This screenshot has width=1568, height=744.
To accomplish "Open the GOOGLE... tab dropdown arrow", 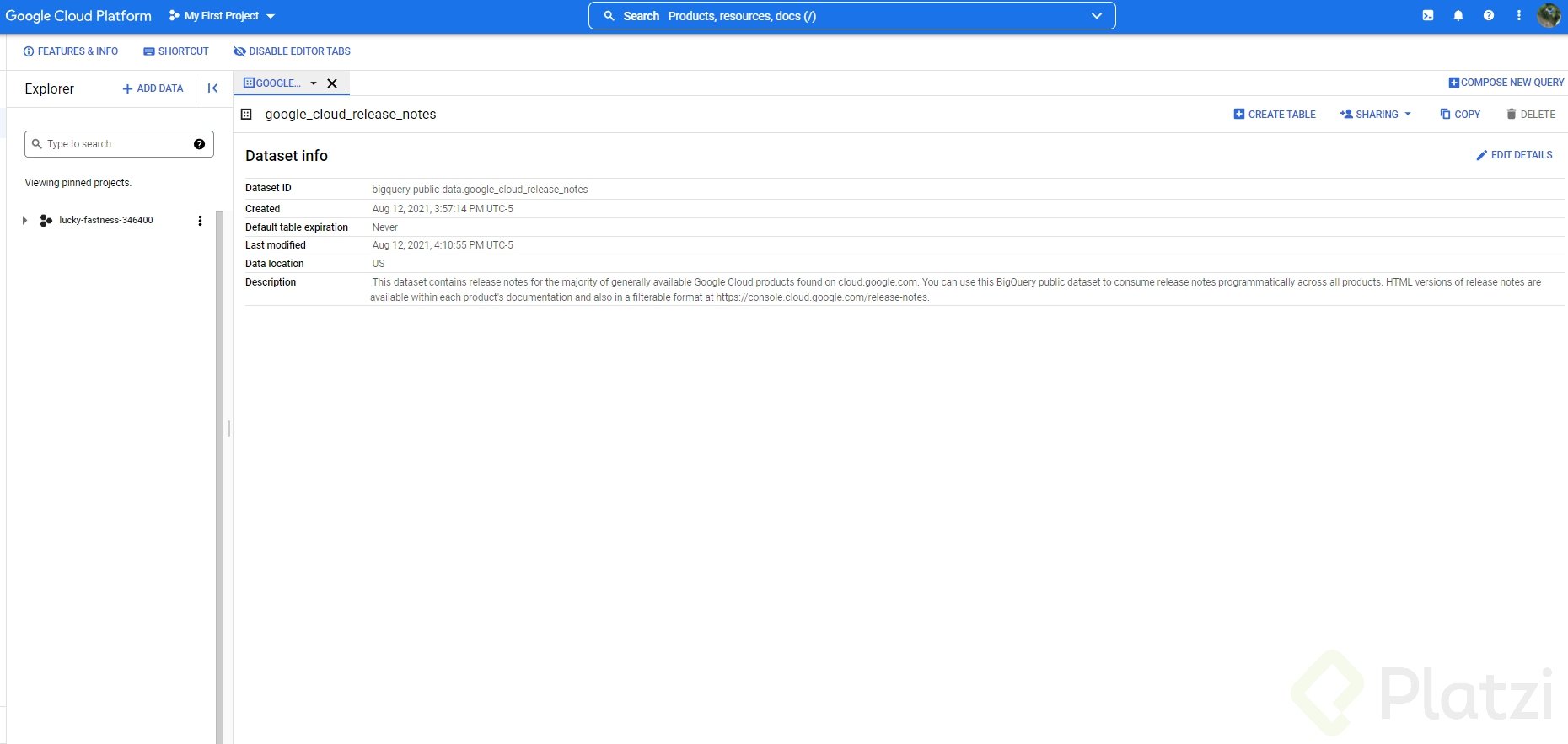I will [314, 83].
